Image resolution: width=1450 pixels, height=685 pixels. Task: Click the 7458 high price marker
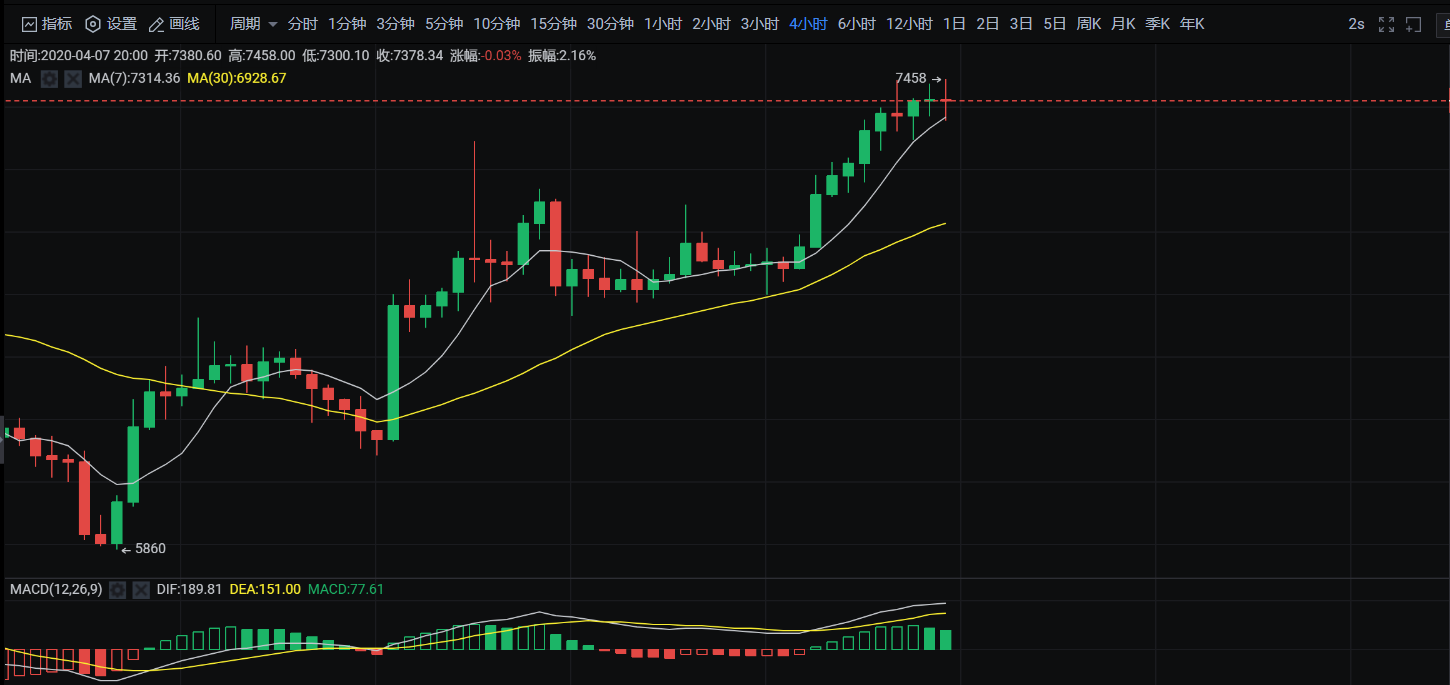tap(909, 79)
